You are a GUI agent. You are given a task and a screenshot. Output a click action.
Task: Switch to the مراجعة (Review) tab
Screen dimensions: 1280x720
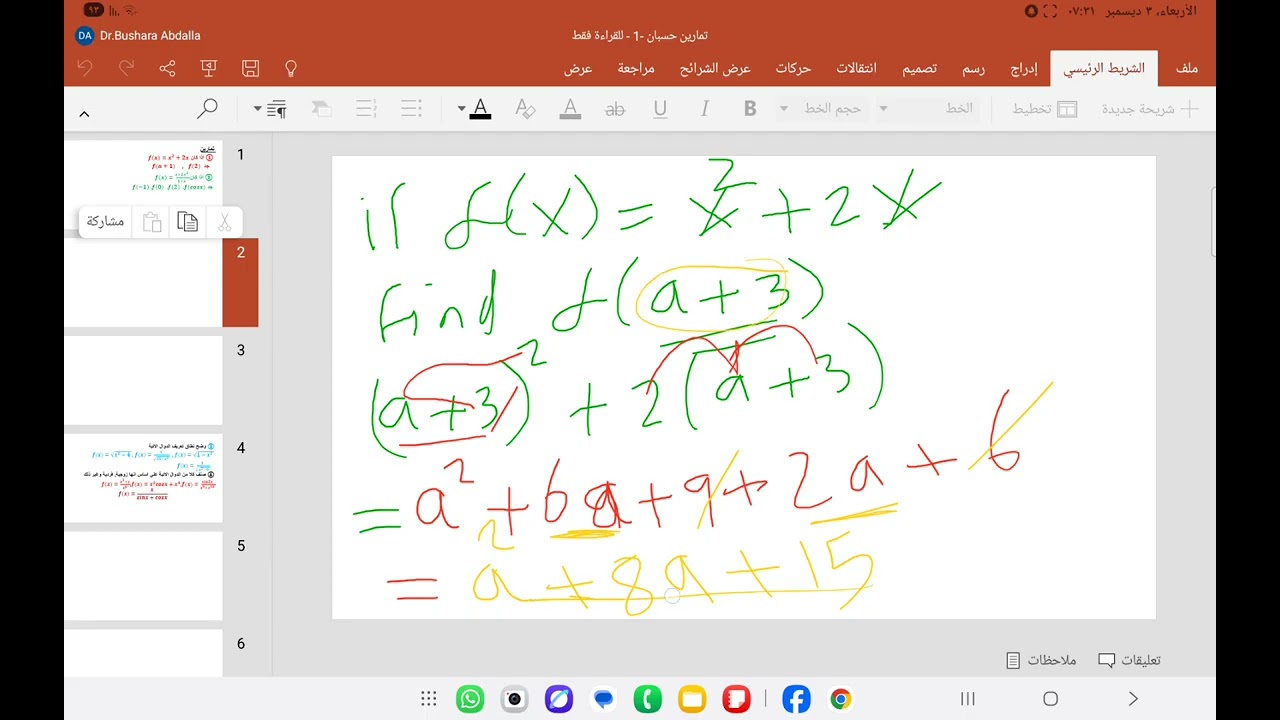[636, 68]
